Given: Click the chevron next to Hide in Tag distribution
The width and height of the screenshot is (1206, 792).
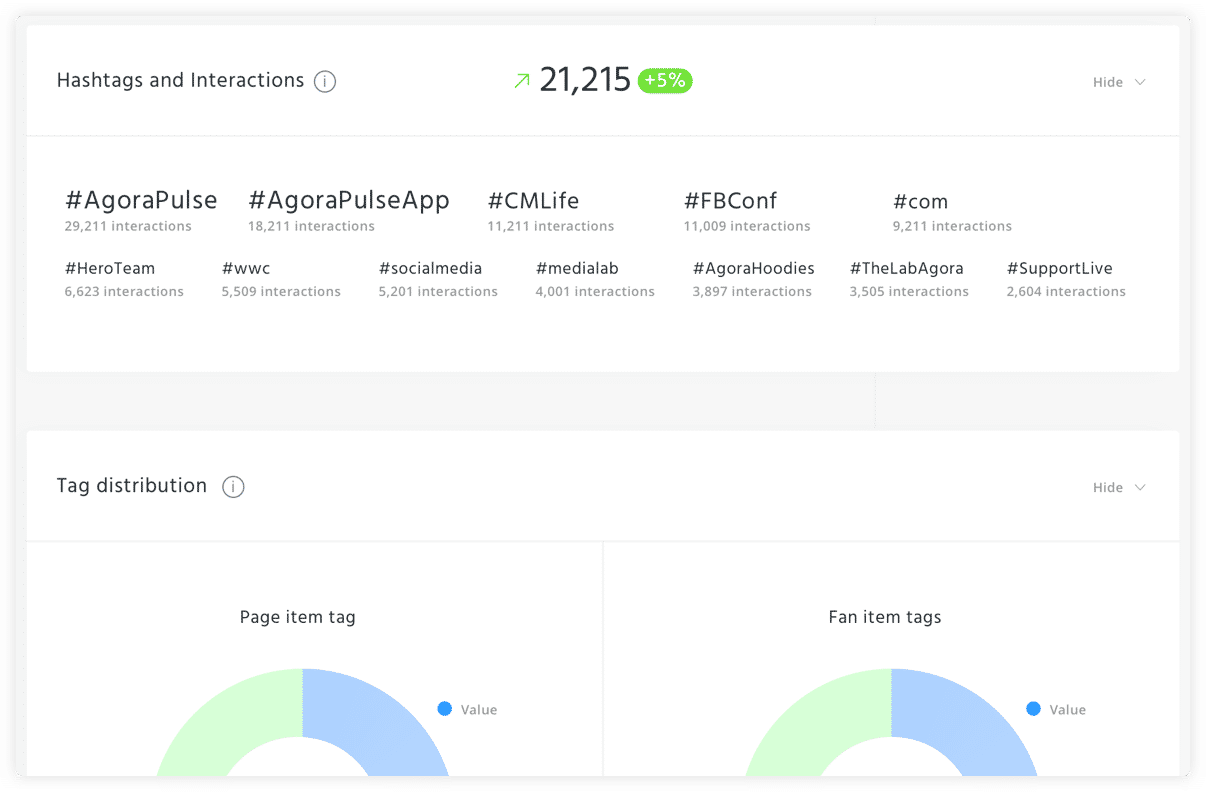Looking at the screenshot, I should 1140,487.
